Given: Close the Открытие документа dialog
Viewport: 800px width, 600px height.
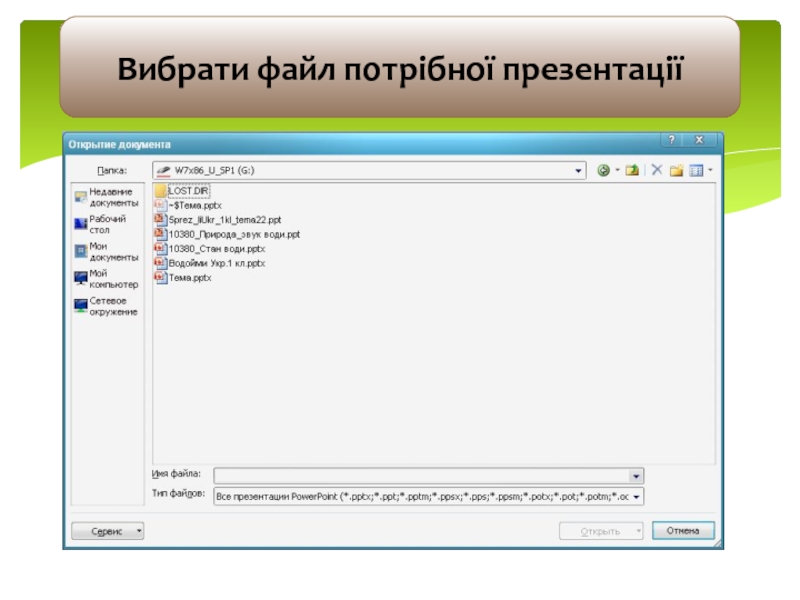Looking at the screenshot, I should pos(699,140).
